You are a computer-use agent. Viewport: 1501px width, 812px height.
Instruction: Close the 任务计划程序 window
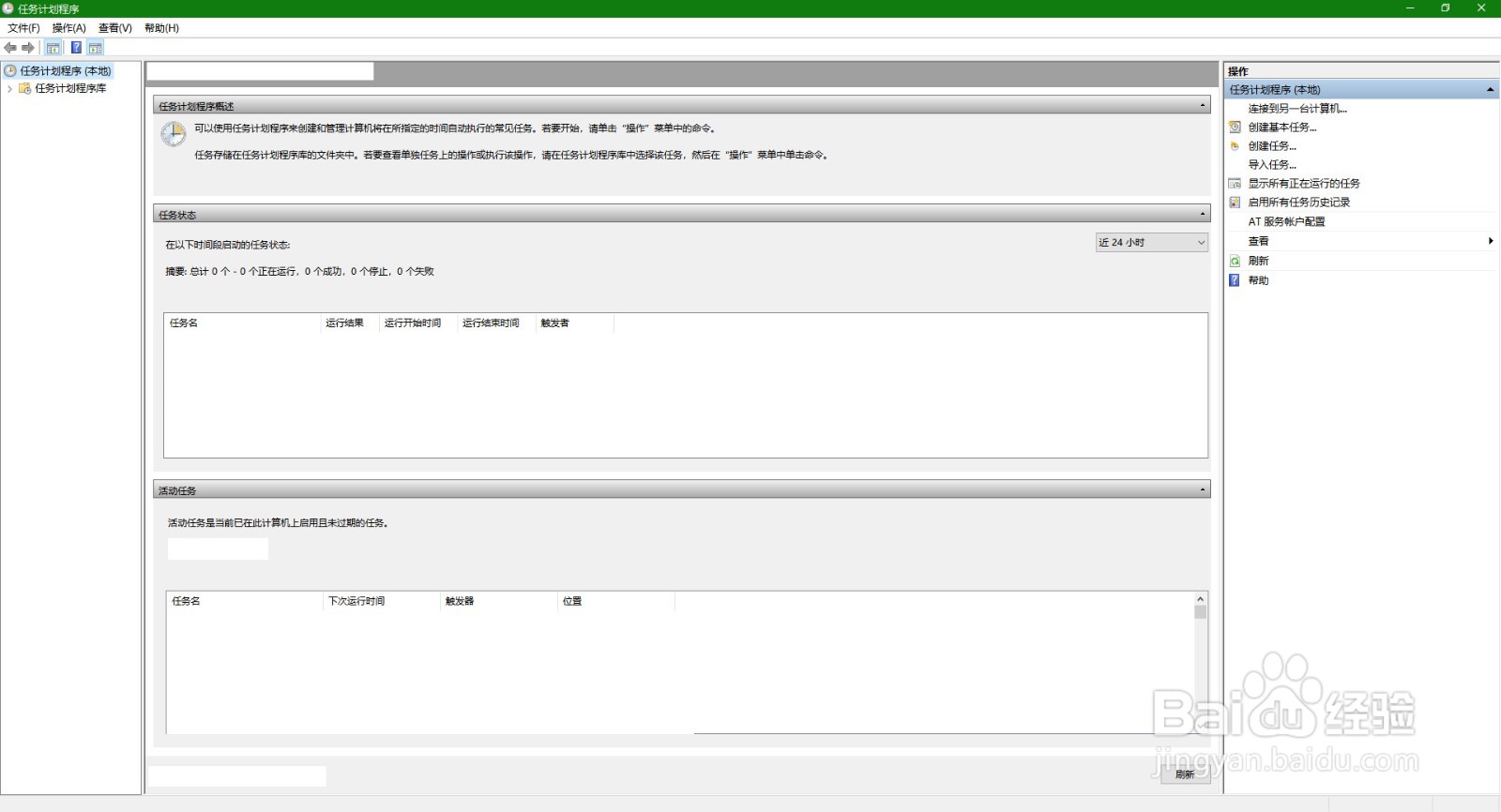coord(1482,8)
